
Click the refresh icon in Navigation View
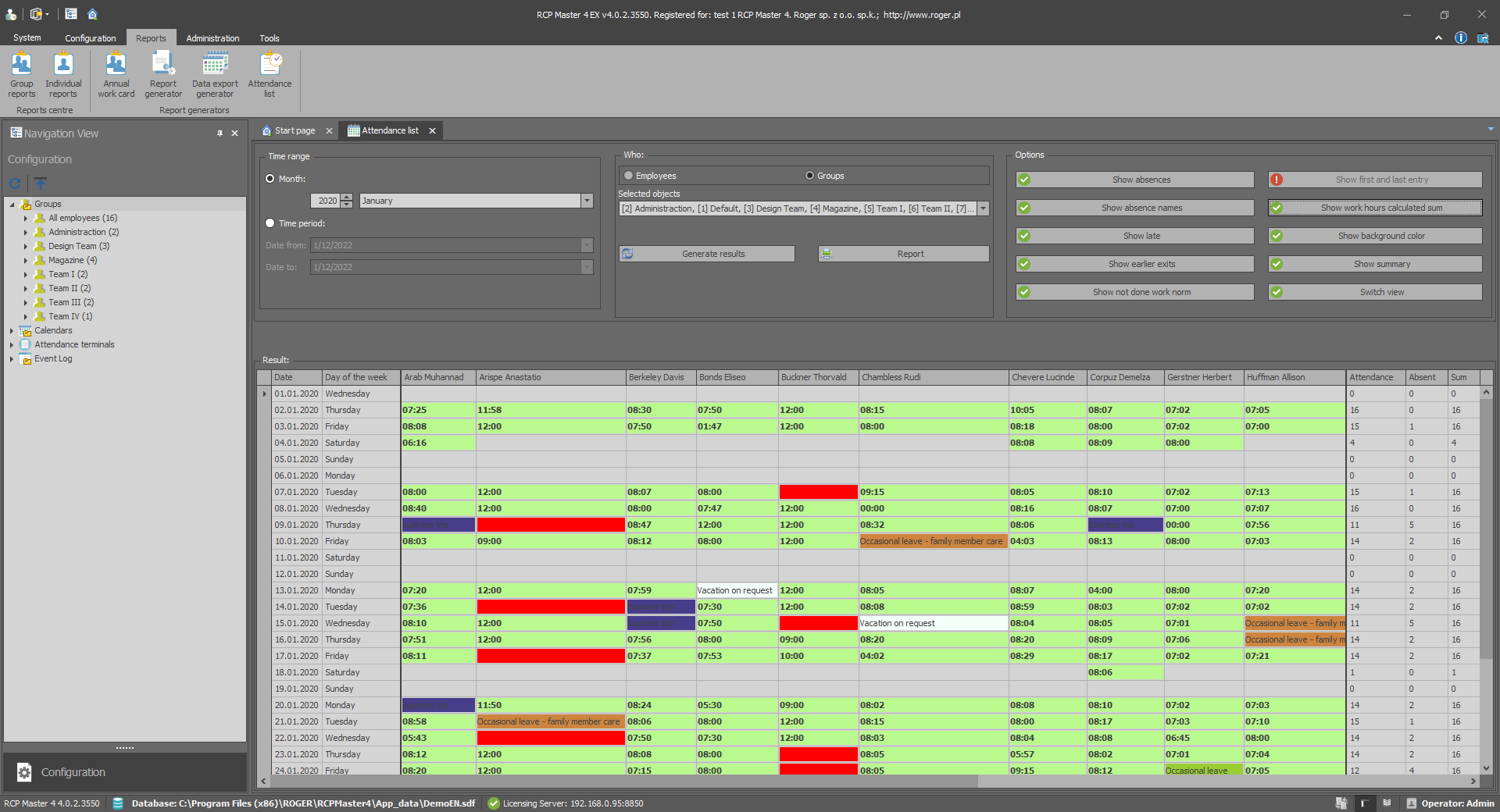15,183
